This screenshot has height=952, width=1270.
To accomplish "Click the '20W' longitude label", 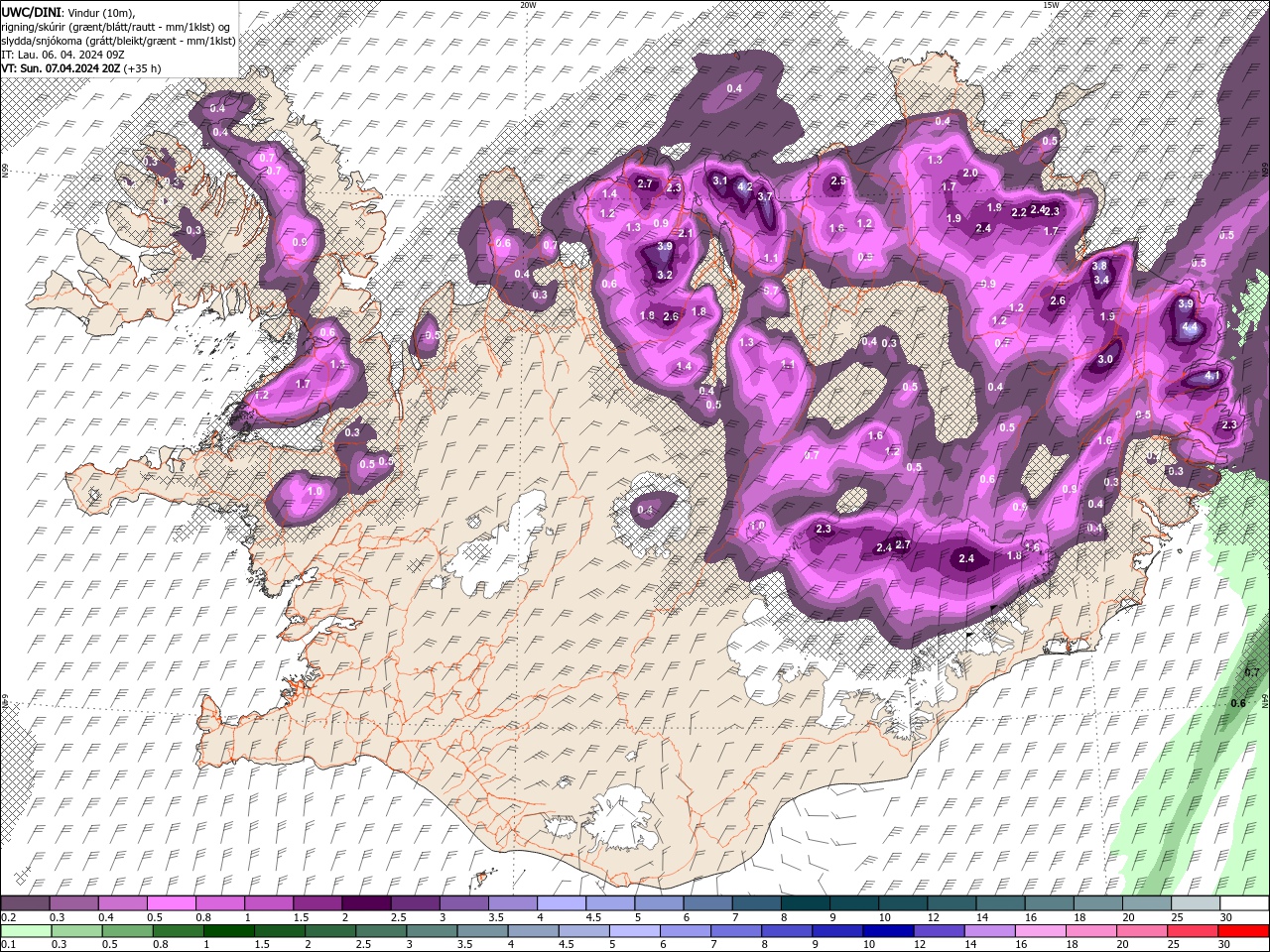I will (x=528, y=5).
